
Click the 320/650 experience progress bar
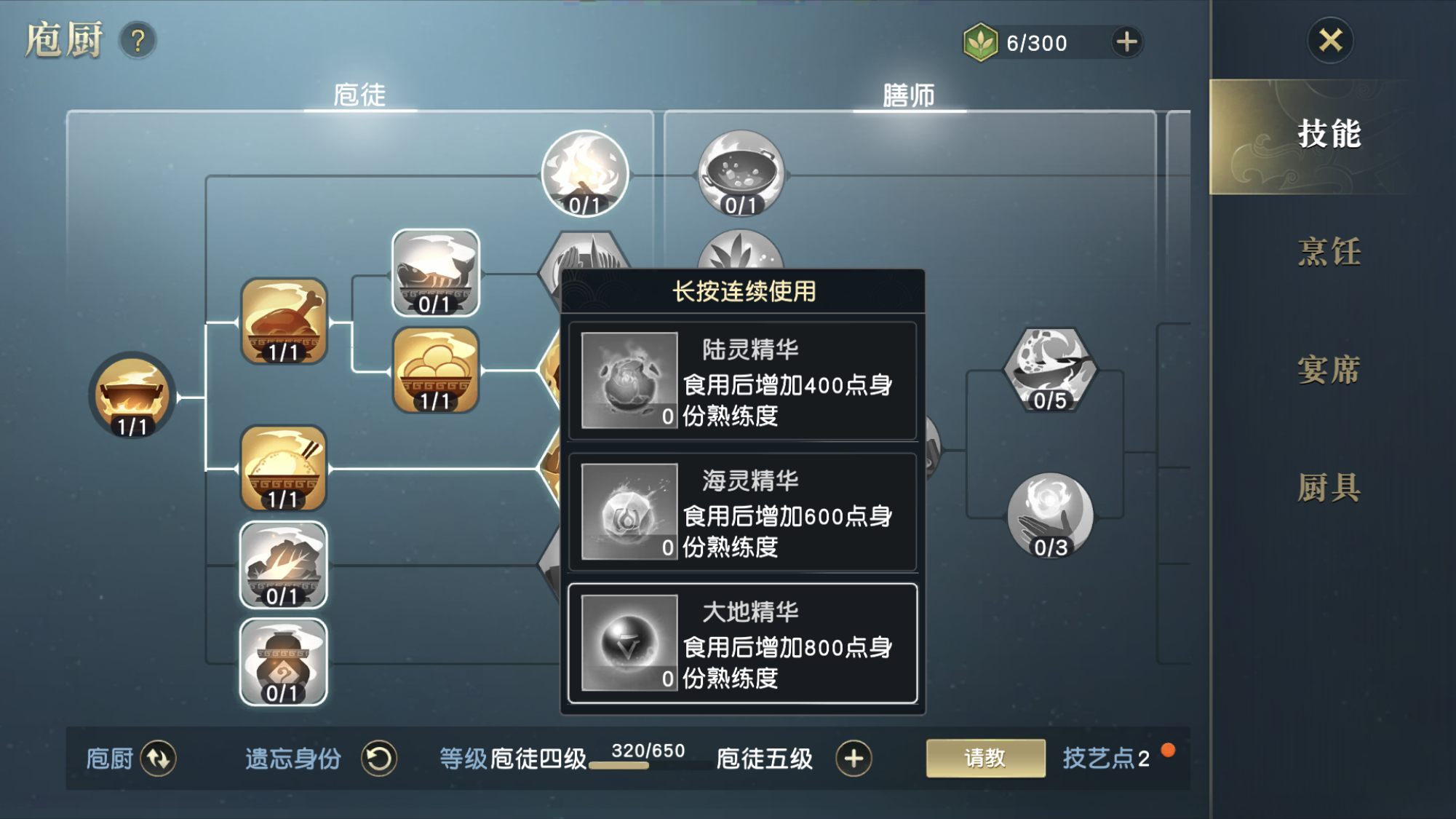(x=649, y=764)
